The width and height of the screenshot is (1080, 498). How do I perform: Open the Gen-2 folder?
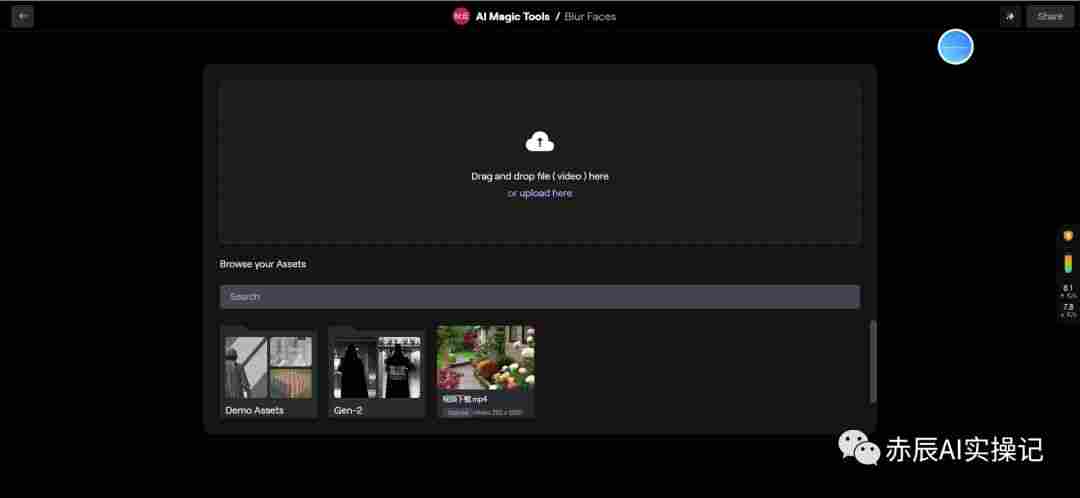tap(377, 372)
